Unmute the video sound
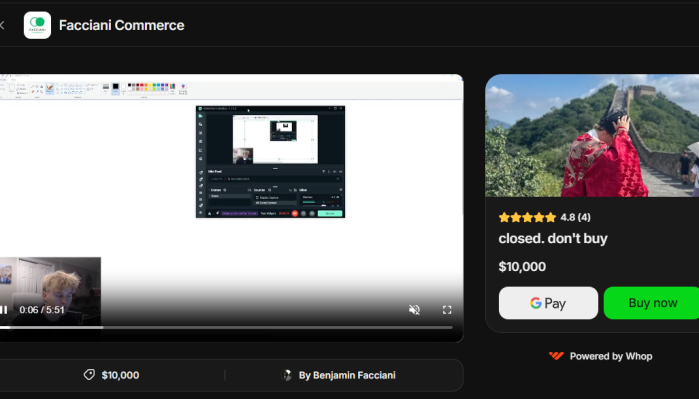The width and height of the screenshot is (699, 399). (414, 310)
